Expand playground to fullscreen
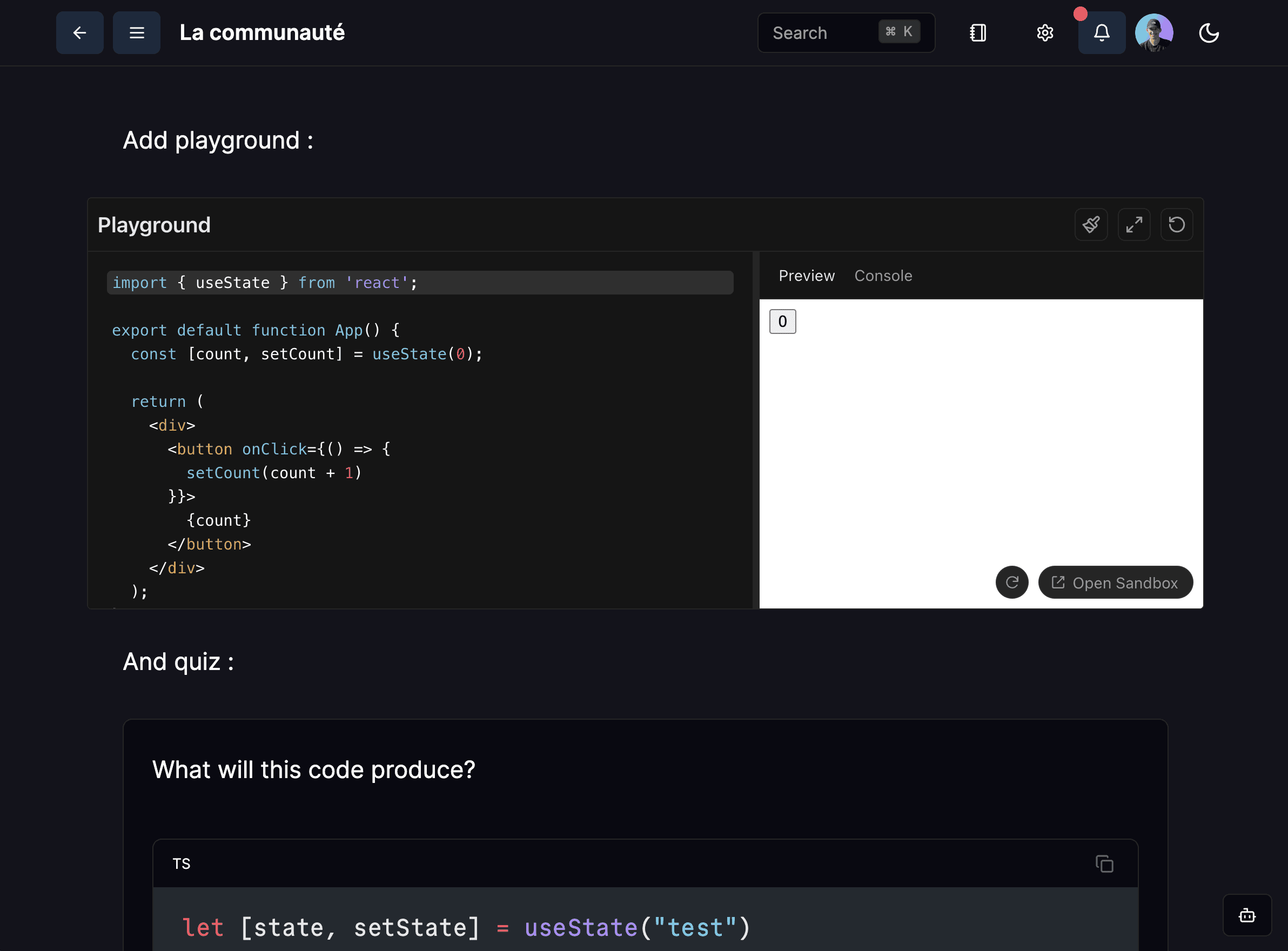The width and height of the screenshot is (1288, 951). coord(1134,224)
